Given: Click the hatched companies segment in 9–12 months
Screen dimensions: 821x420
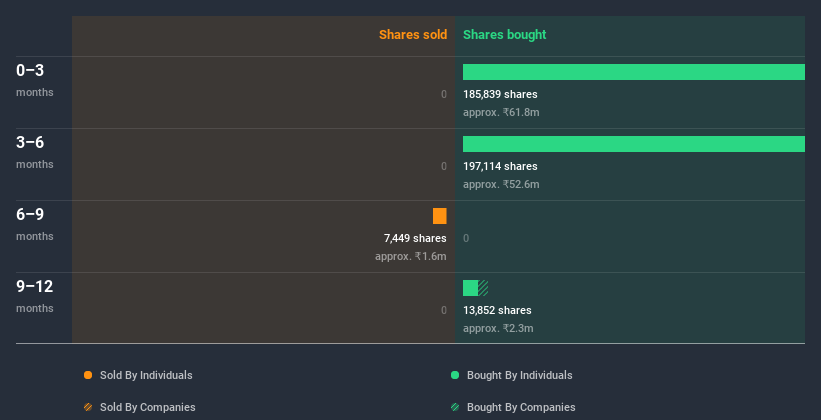Looking at the screenshot, I should [x=483, y=288].
